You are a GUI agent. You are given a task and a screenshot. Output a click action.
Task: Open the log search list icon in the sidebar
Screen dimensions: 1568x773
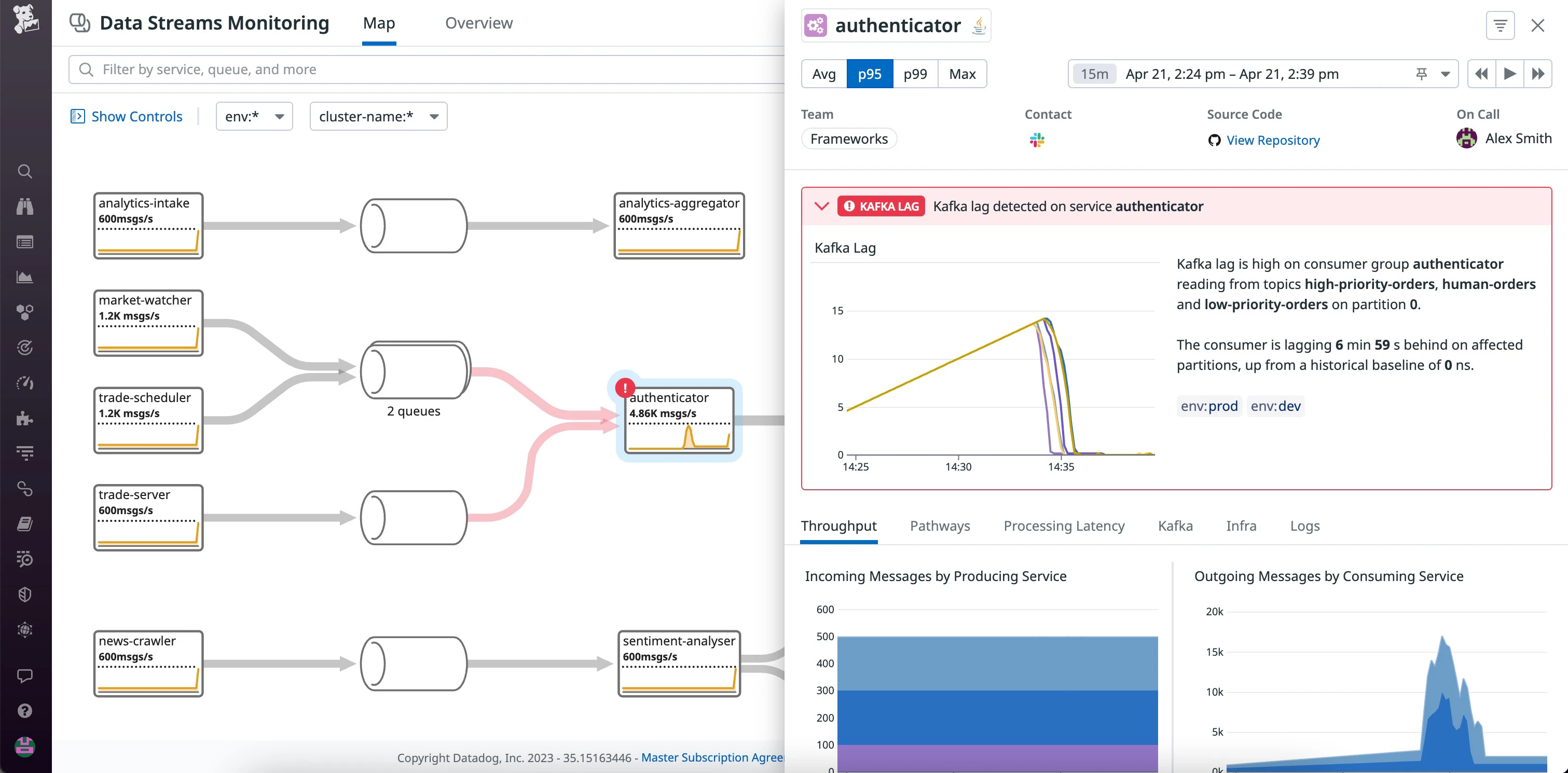25,559
